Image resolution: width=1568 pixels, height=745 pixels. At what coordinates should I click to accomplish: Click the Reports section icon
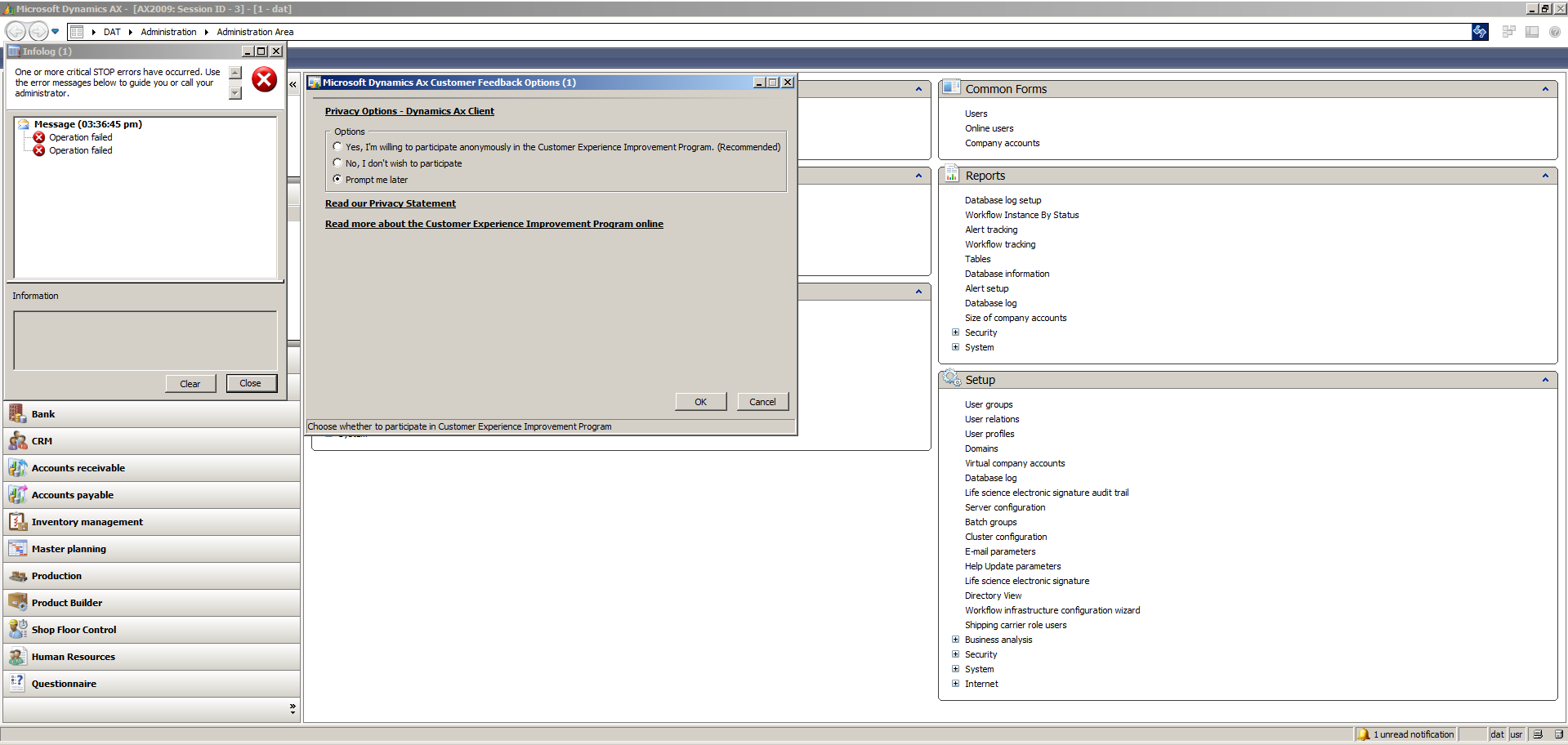tap(951, 174)
